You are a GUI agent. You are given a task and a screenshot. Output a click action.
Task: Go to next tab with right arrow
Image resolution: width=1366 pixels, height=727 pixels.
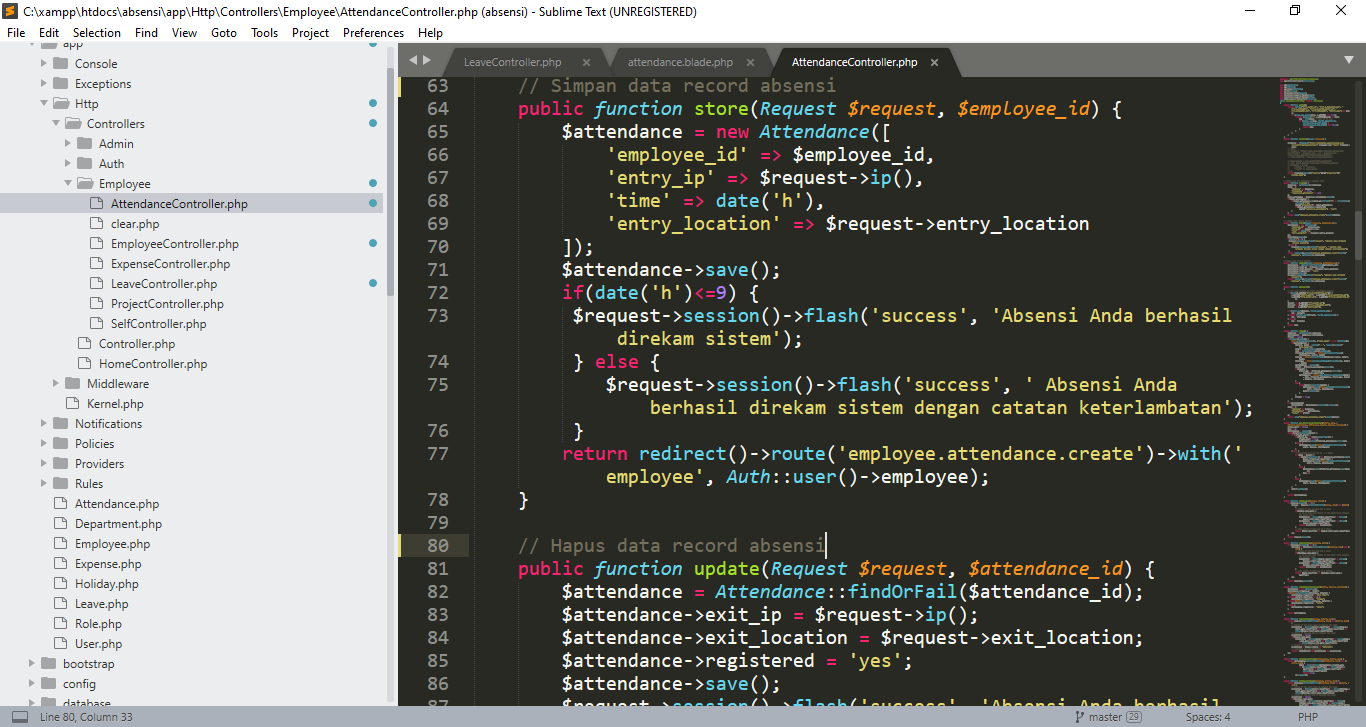click(427, 61)
